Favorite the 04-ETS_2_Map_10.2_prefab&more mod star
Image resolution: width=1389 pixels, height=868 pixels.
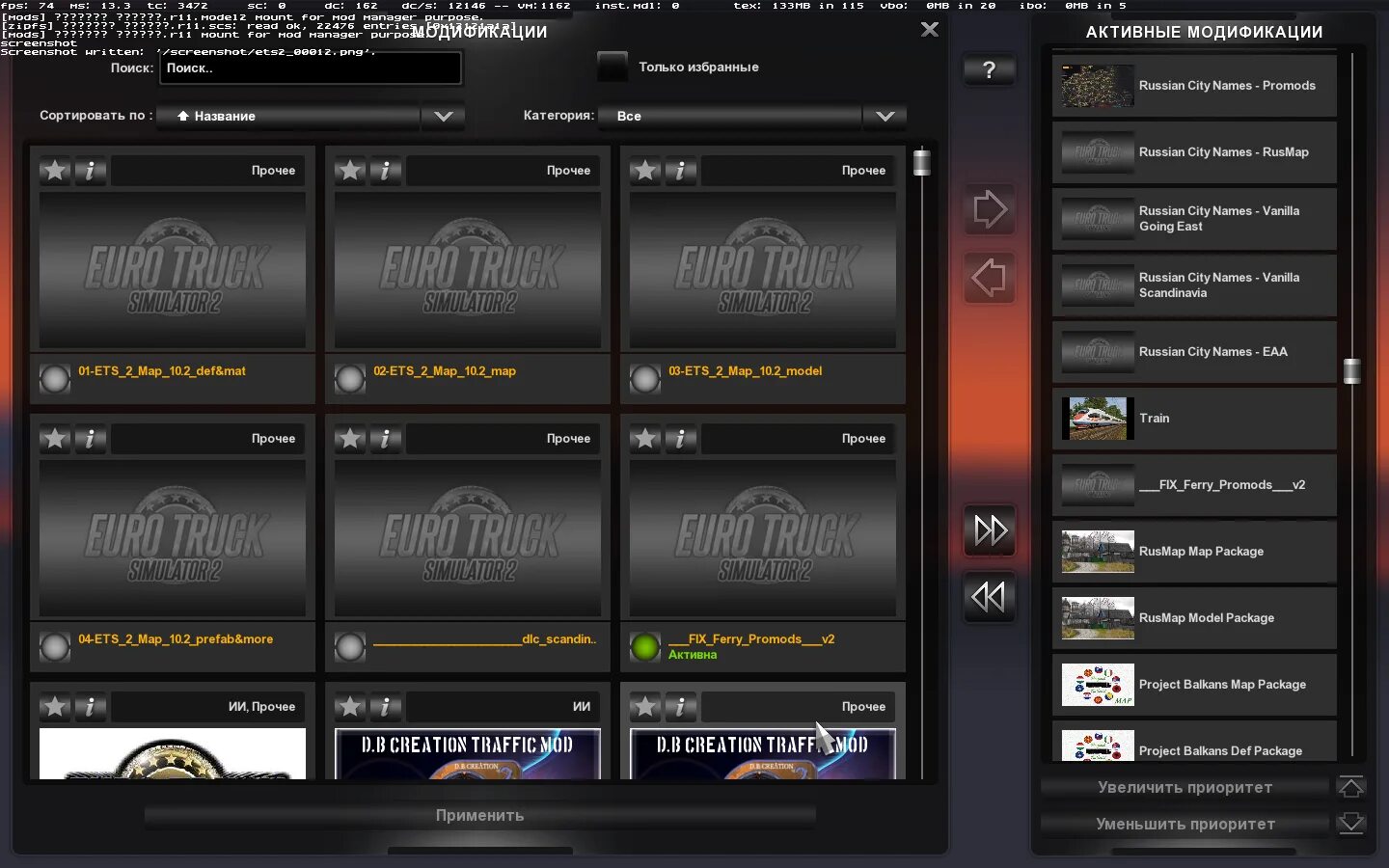tap(55, 439)
